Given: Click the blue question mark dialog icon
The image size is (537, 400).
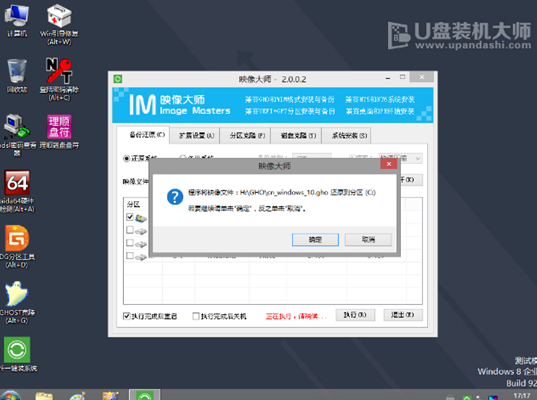Looking at the screenshot, I should (175, 197).
